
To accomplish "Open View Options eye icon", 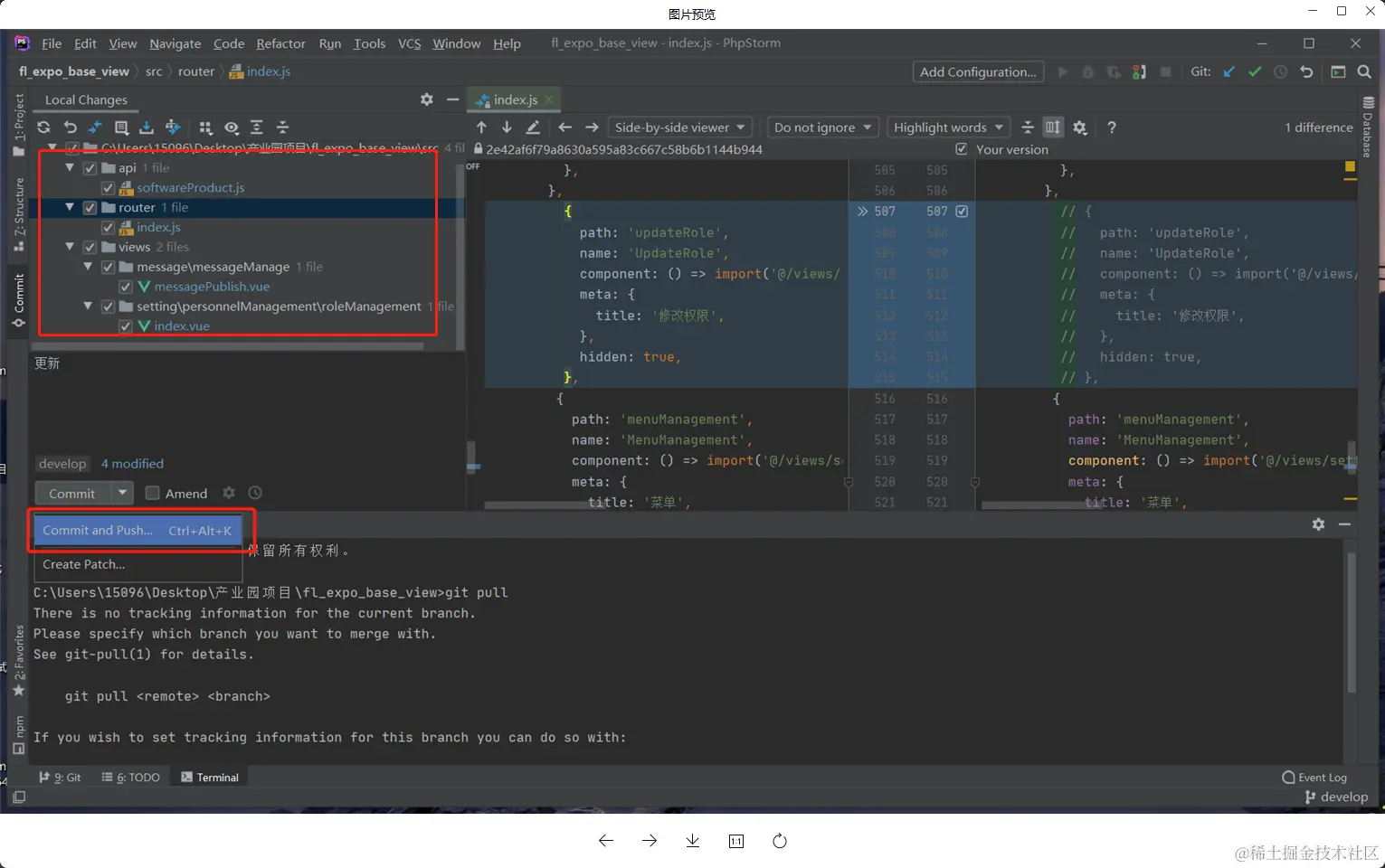I will (232, 127).
